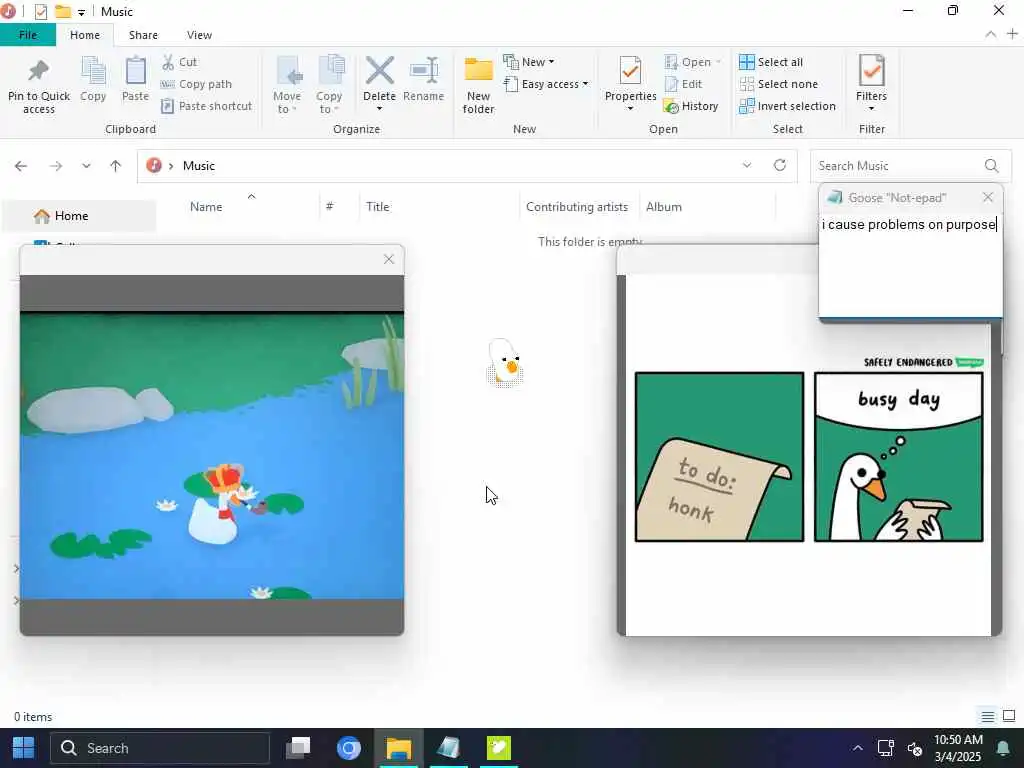
Task: Open the Chrome-like browser on the taskbar
Action: (x=349, y=748)
